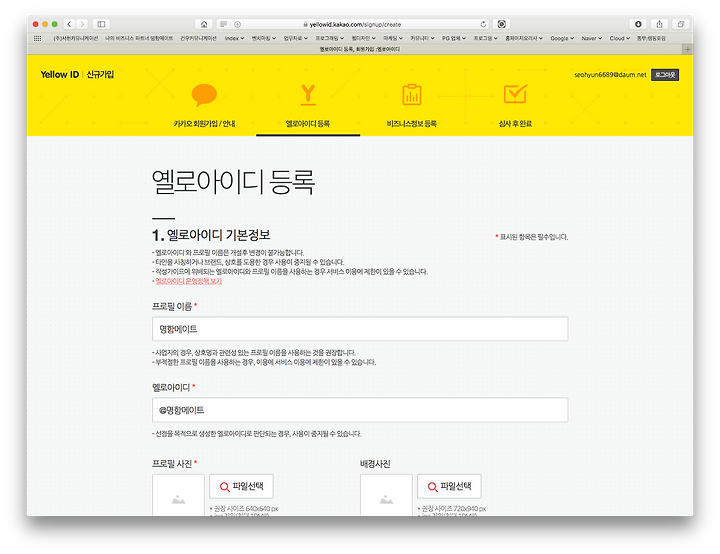Open the bookmarks grid icon in favorites bar
The image size is (720, 554).
coord(38,38)
